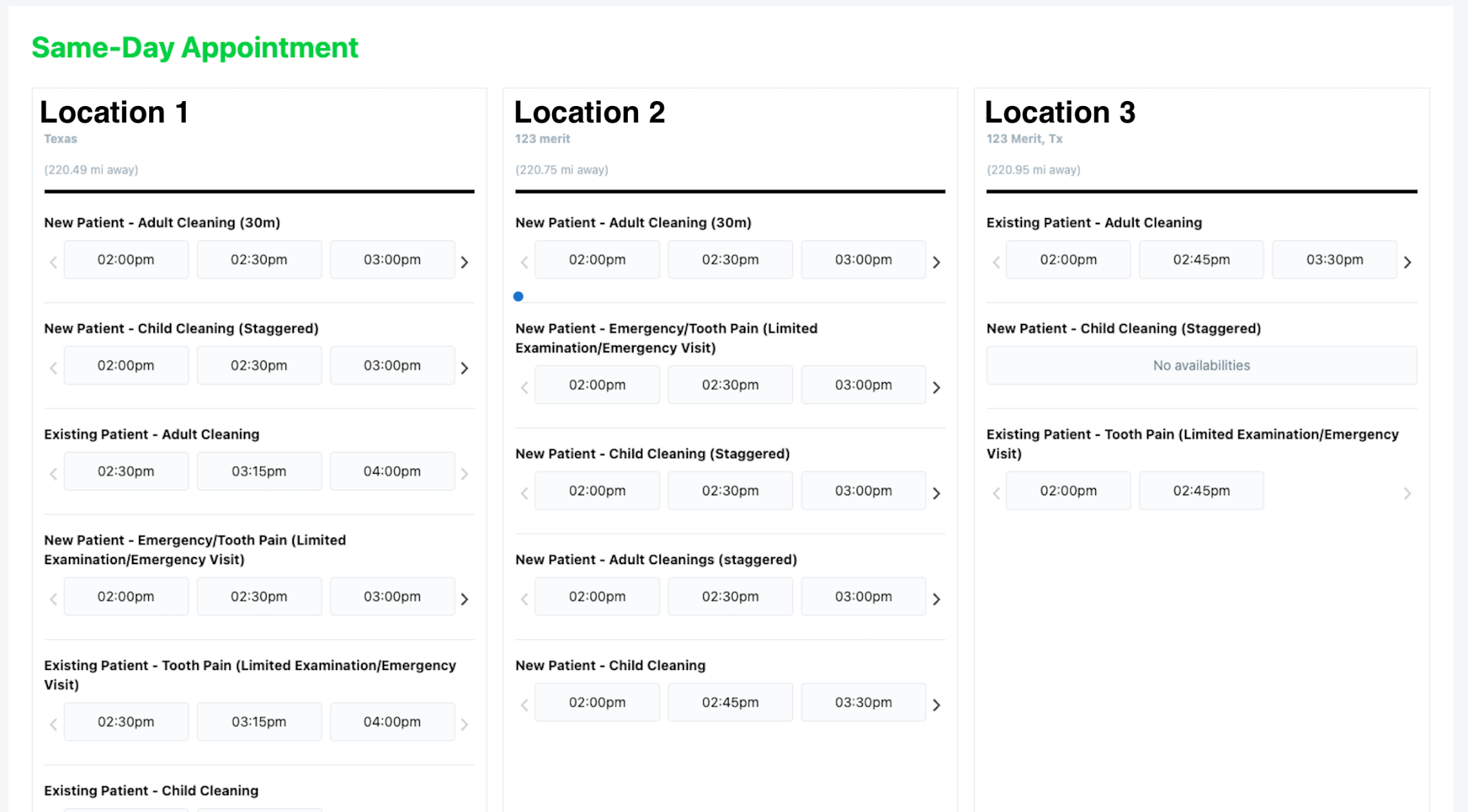Show next times for Location 2 Adult Cleaning (30m)
The width and height of the screenshot is (1468, 812).
936,262
